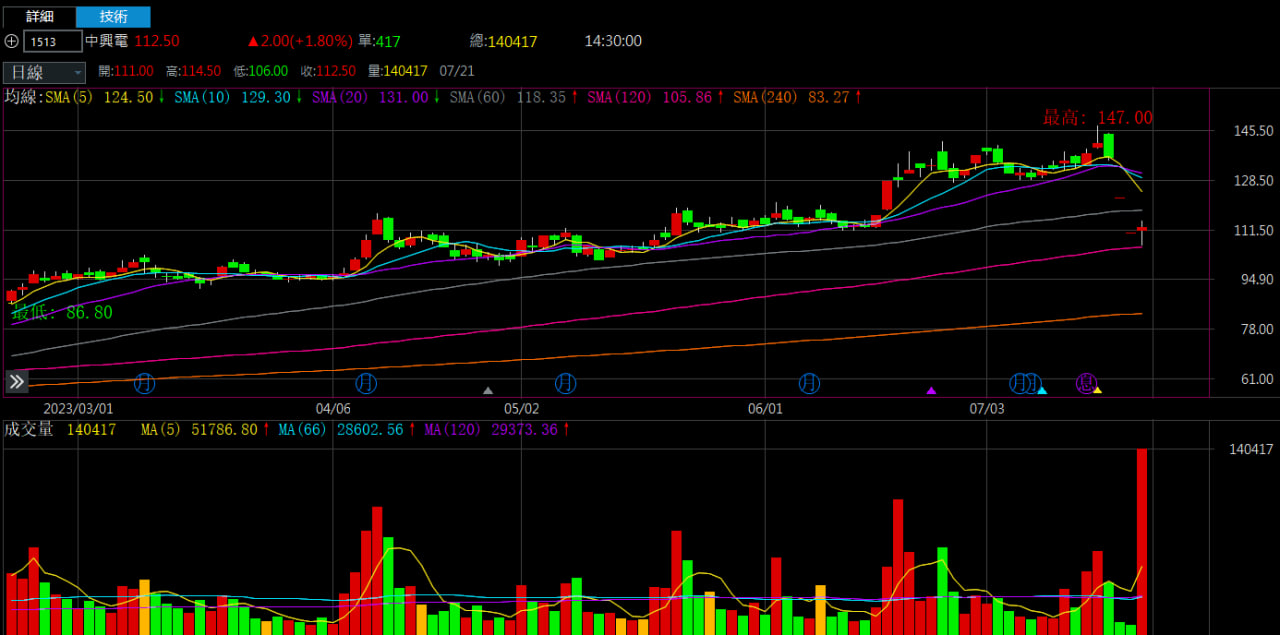Click the gray triangle event marker

pos(488,390)
